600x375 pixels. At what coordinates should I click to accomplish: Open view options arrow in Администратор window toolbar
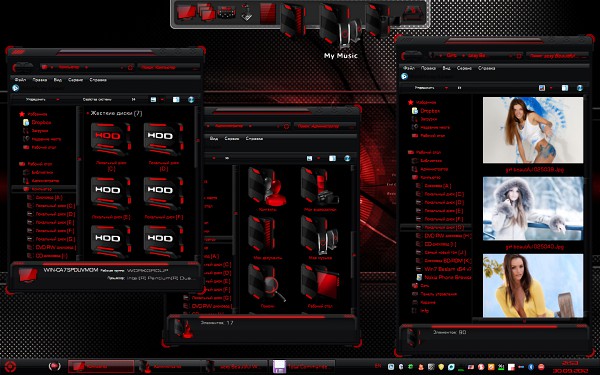(x=318, y=158)
